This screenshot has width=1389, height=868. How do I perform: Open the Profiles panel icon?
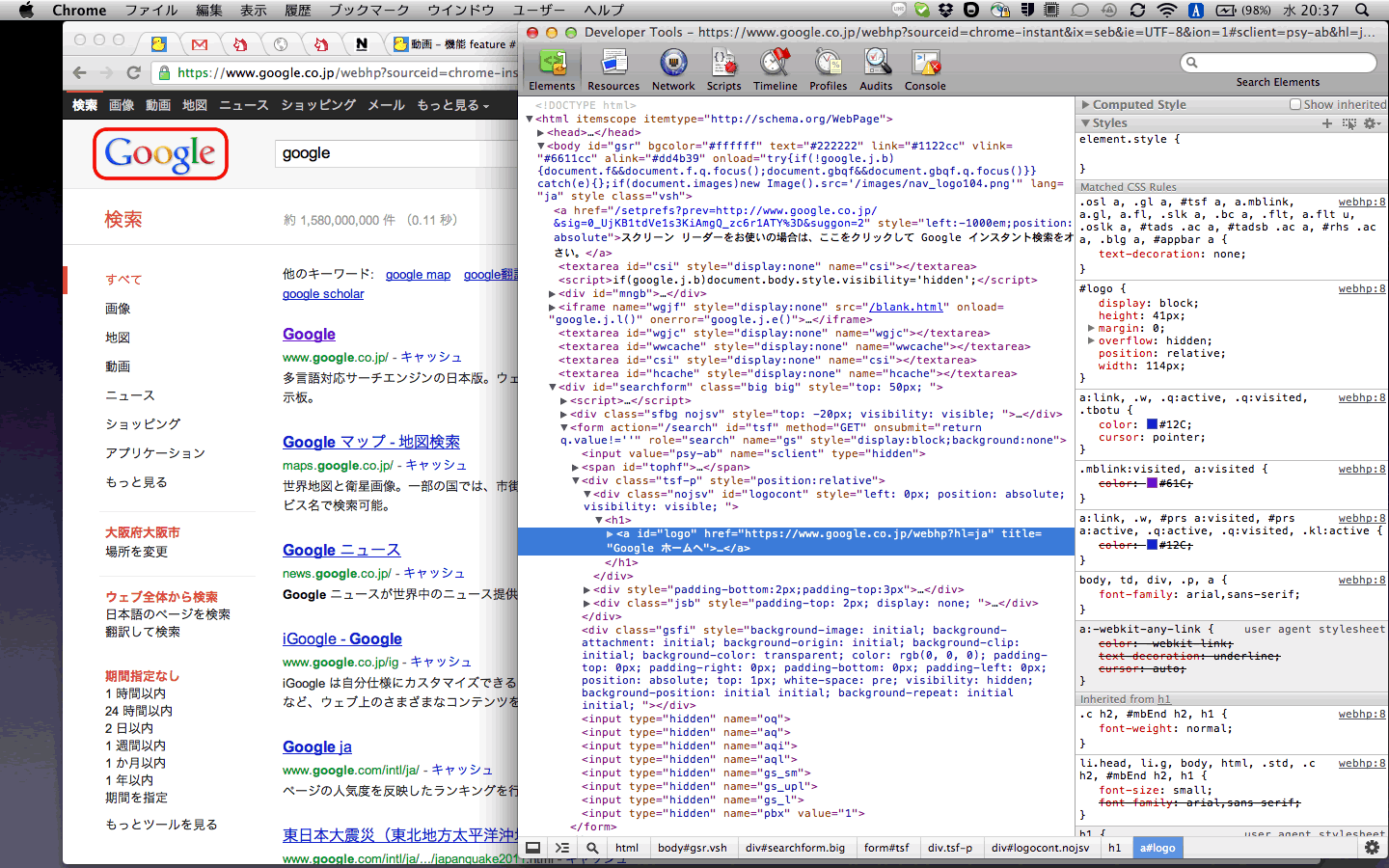pos(828,70)
